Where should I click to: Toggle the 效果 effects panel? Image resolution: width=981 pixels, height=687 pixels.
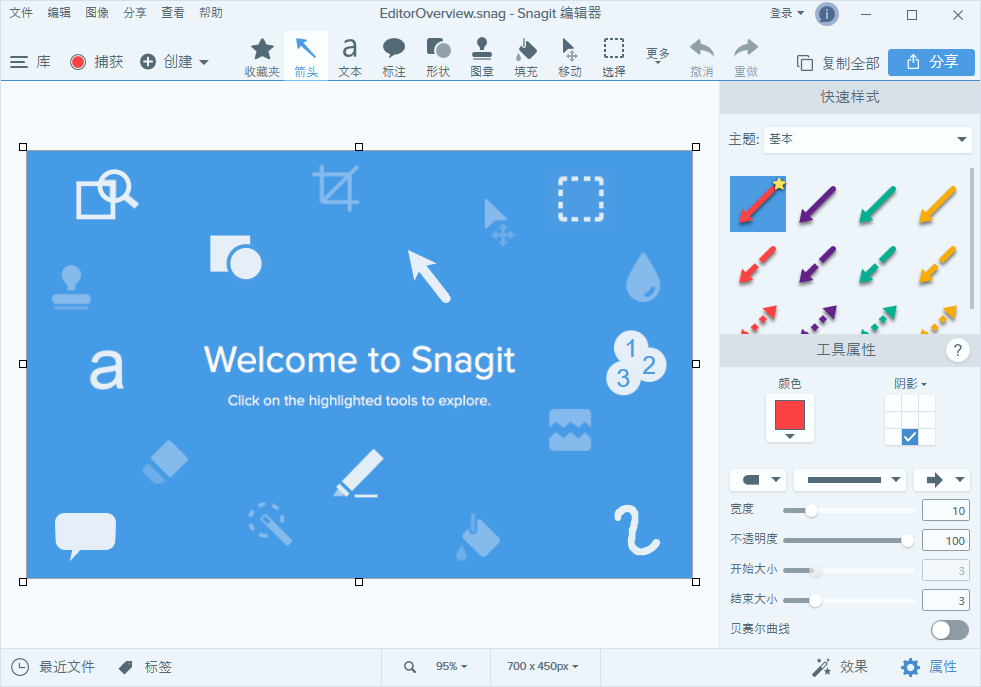click(840, 667)
